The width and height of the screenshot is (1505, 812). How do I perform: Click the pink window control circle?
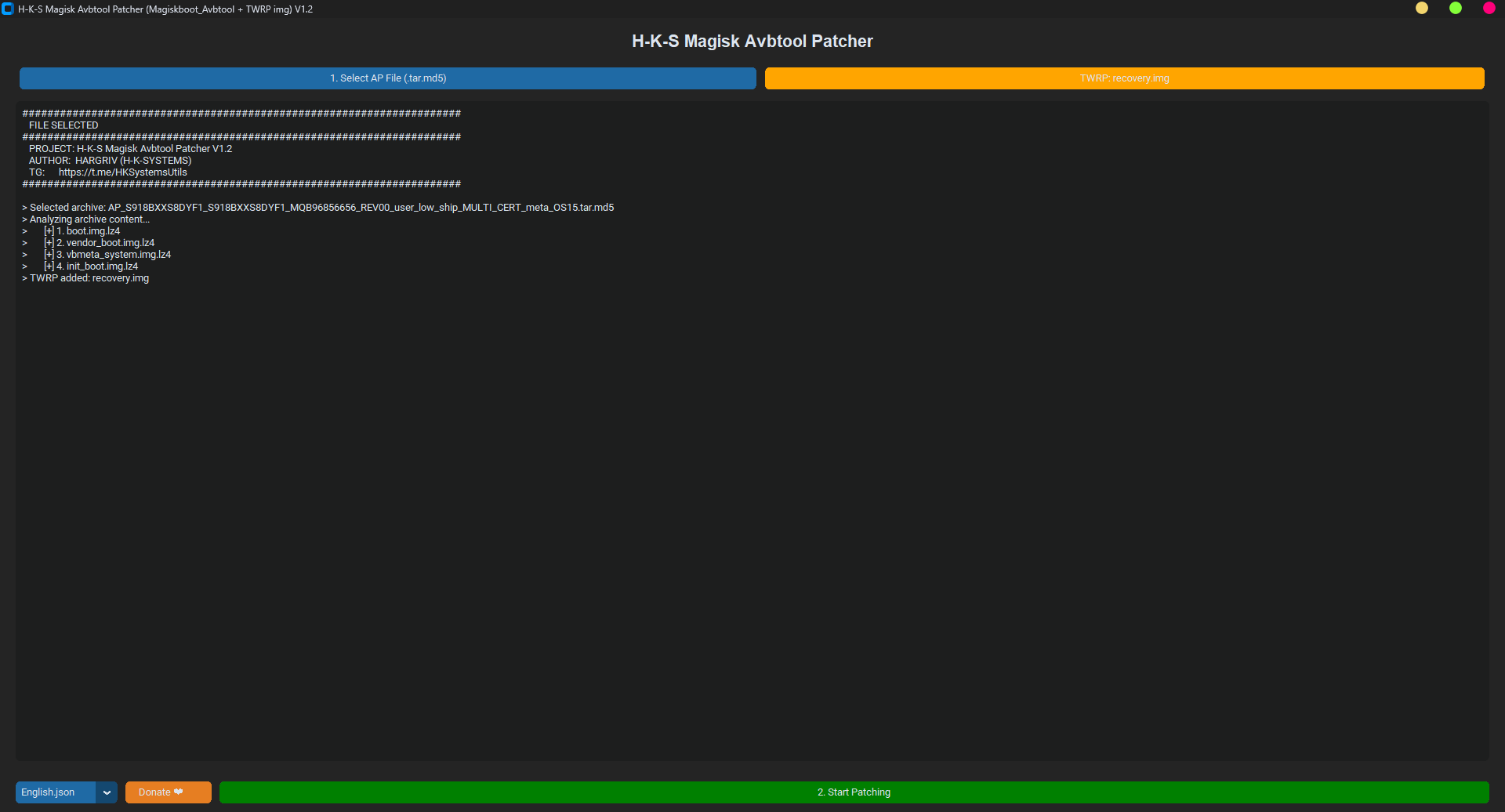(1489, 9)
